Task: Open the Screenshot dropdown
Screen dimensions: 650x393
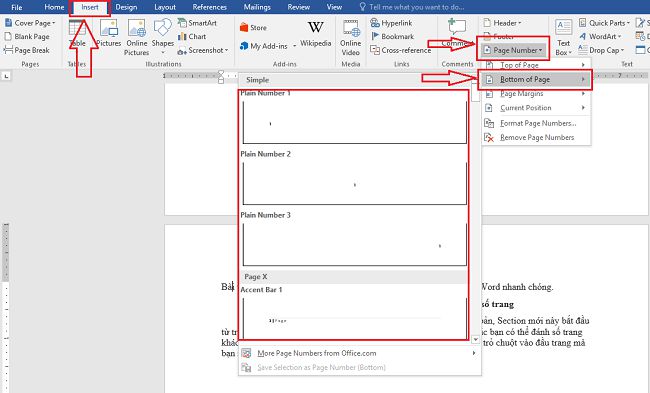Action: click(x=203, y=50)
